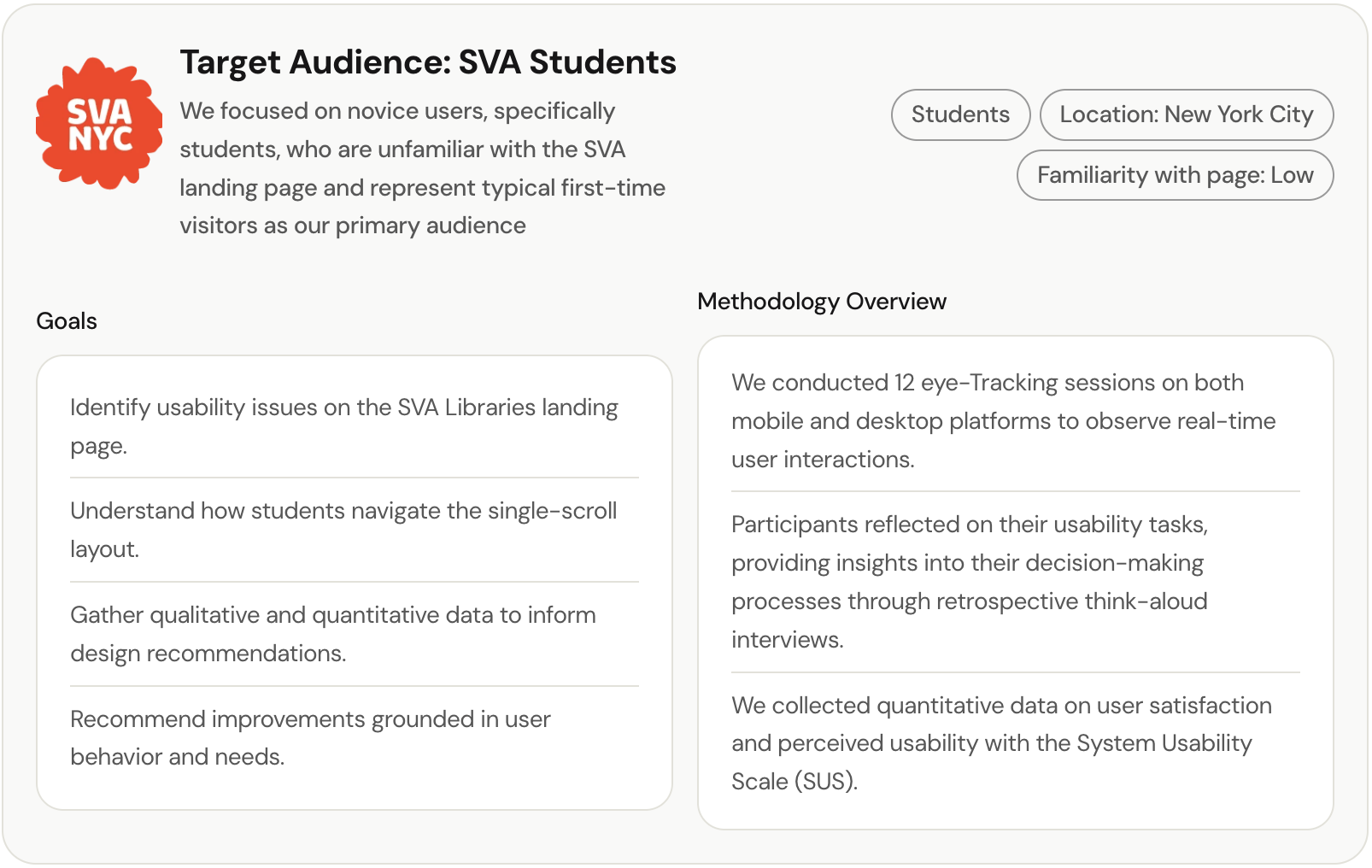Screen dimensions: 1372x868
Task: Click the Location: New York City tag
Action: coord(1186,114)
